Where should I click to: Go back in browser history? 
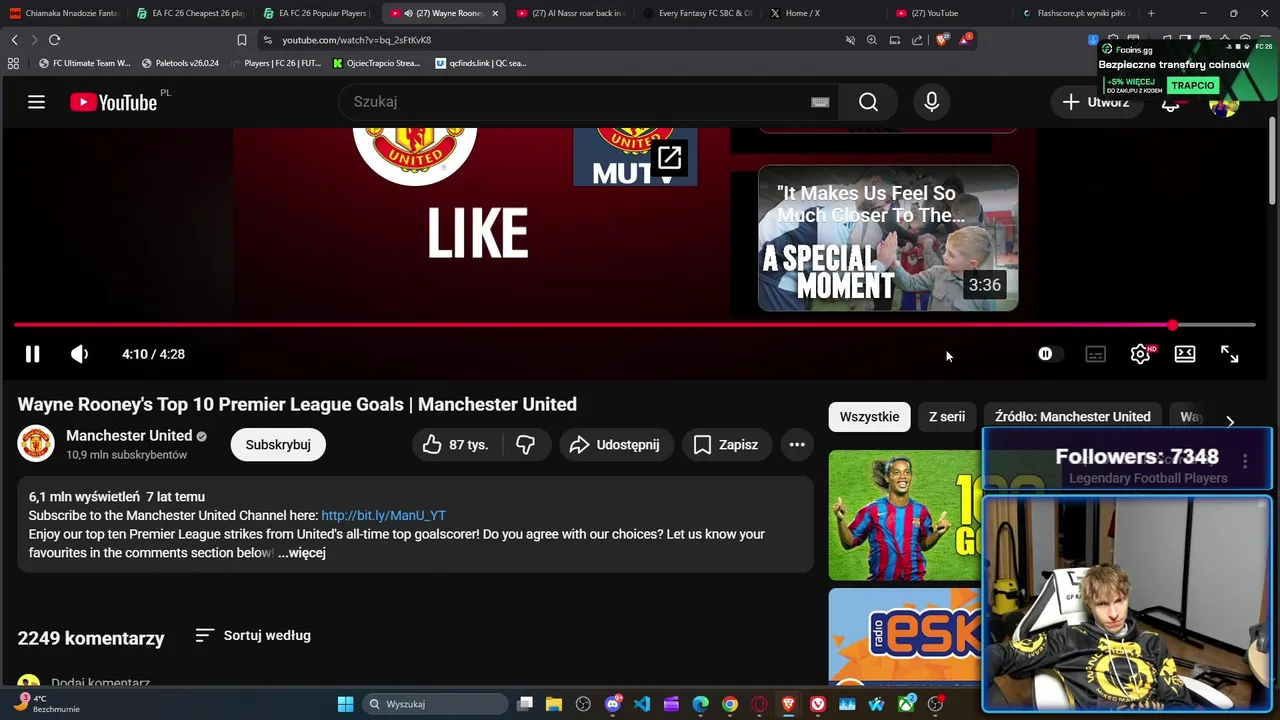14,40
